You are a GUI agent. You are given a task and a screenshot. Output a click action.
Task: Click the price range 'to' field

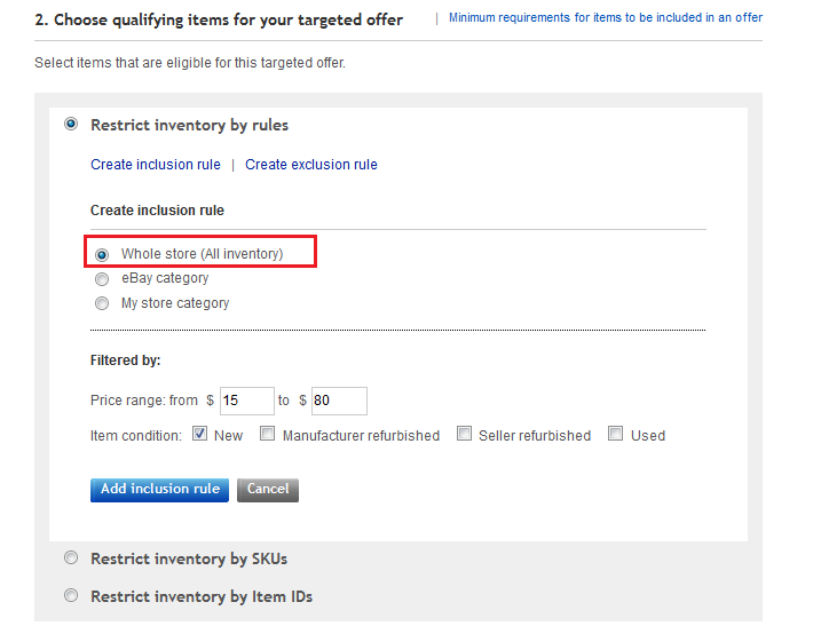(339, 401)
